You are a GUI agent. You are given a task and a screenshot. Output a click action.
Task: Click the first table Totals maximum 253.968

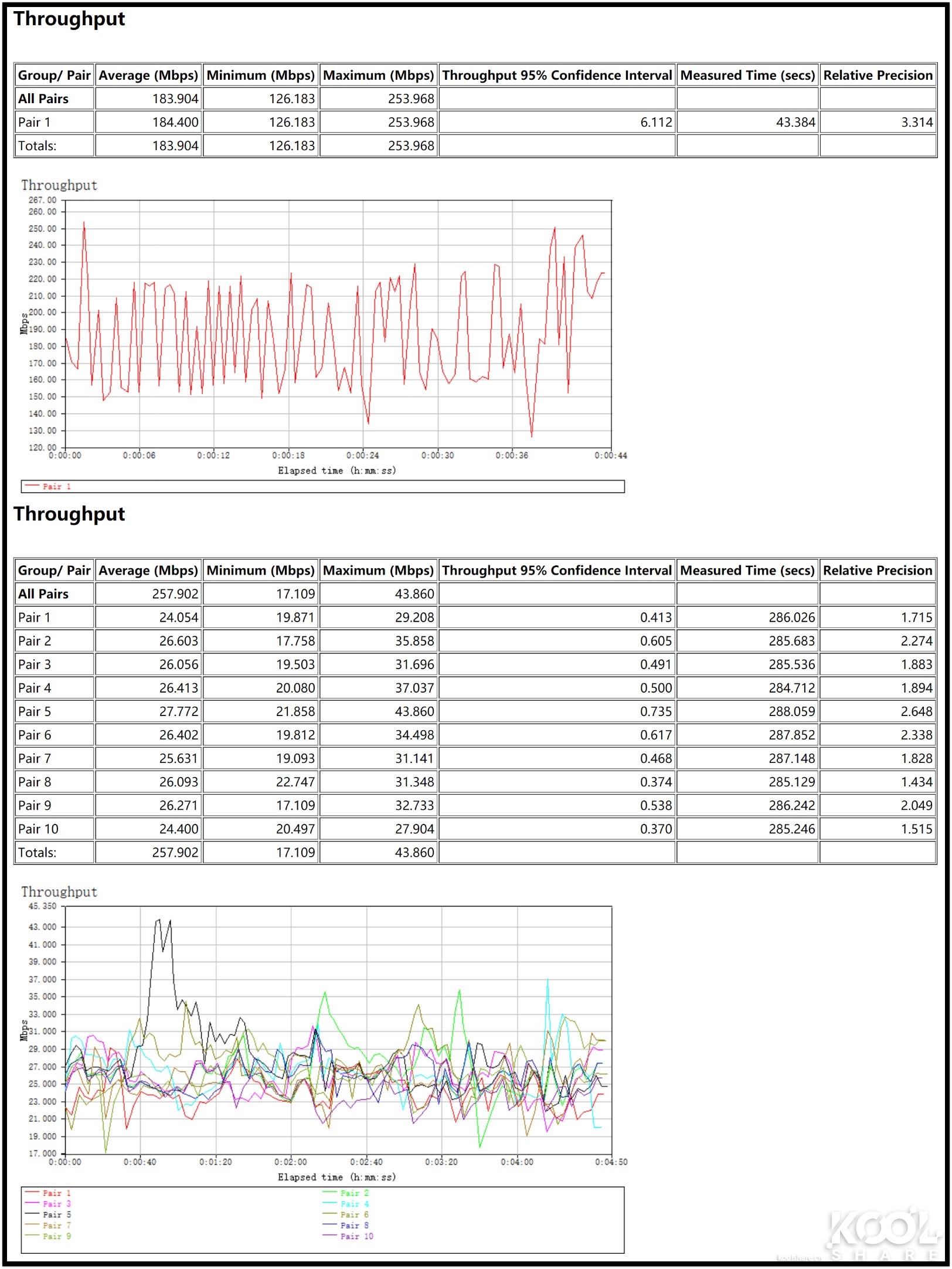pos(411,145)
